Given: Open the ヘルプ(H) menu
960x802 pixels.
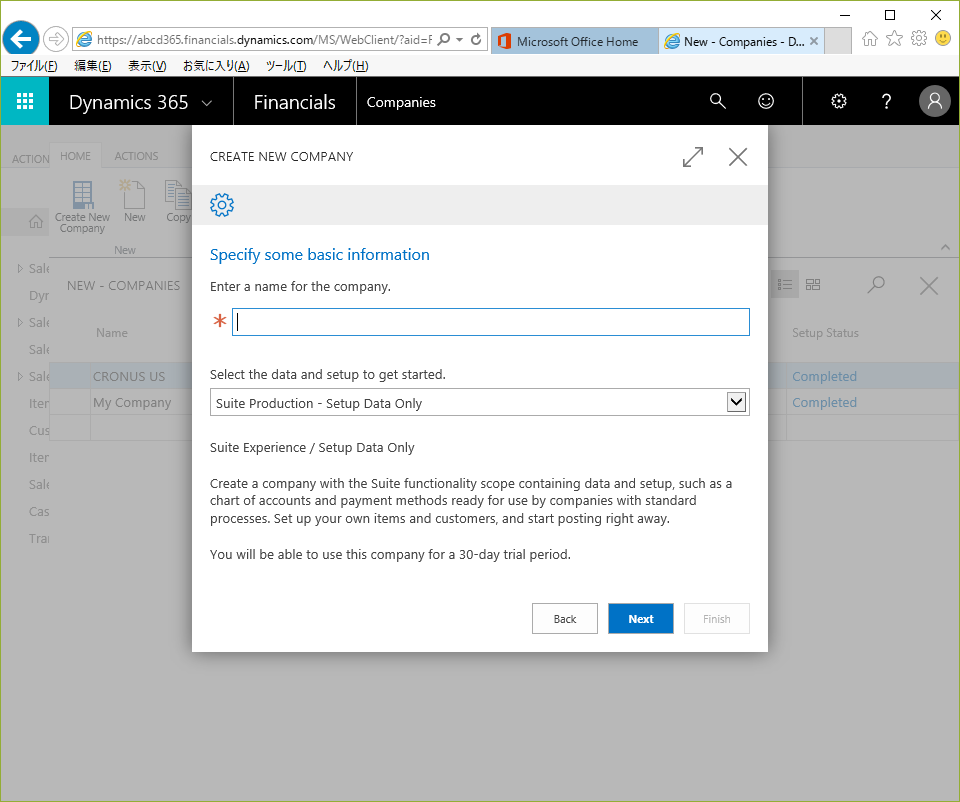Looking at the screenshot, I should point(345,66).
